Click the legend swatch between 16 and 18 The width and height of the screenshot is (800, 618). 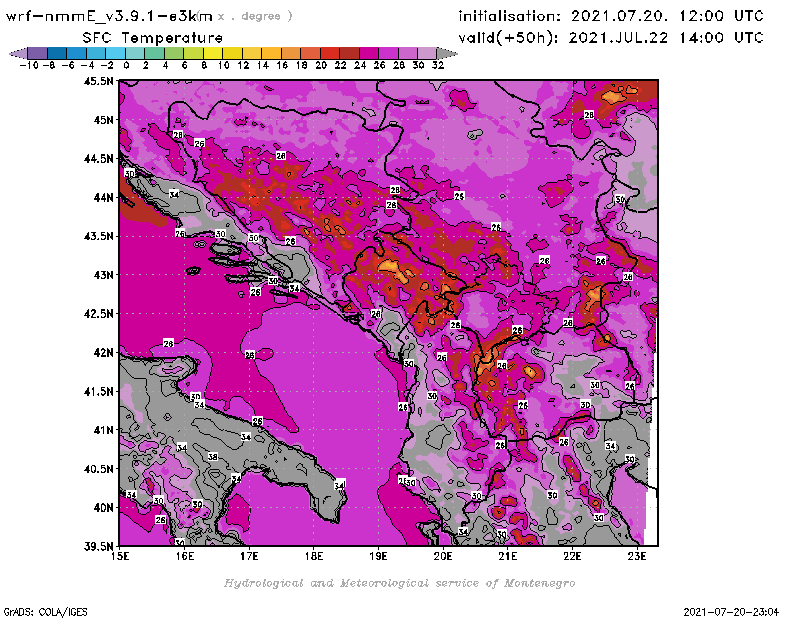(291, 53)
